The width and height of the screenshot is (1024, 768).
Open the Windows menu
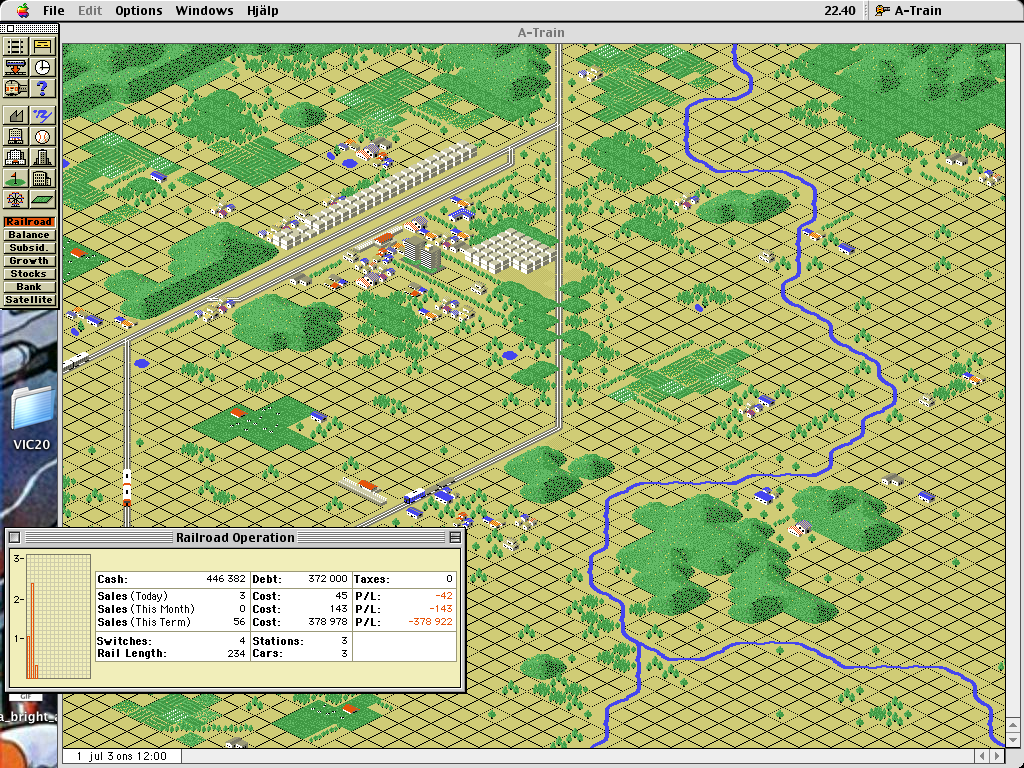(x=204, y=11)
